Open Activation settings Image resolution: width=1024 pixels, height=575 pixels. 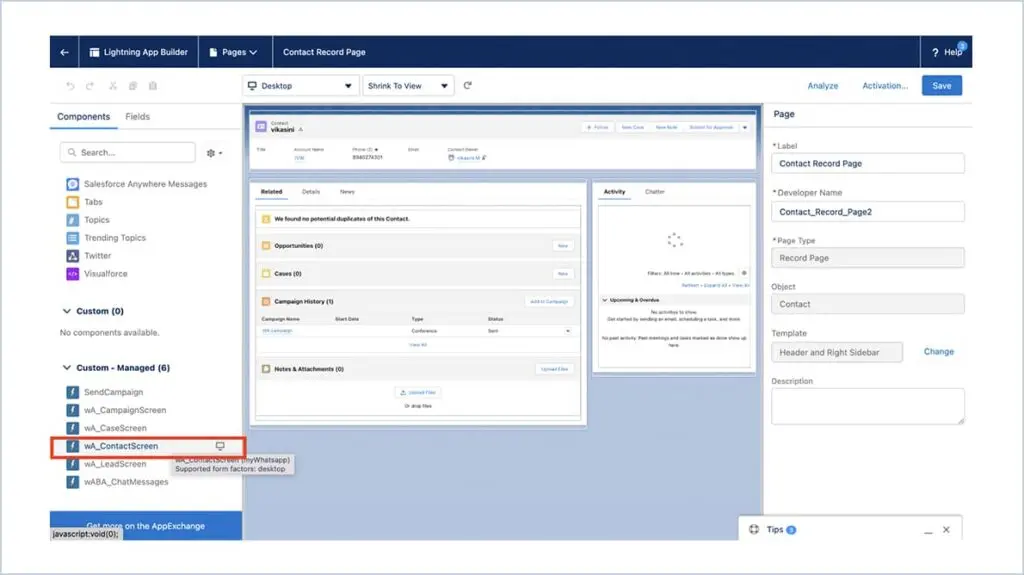[x=885, y=86]
